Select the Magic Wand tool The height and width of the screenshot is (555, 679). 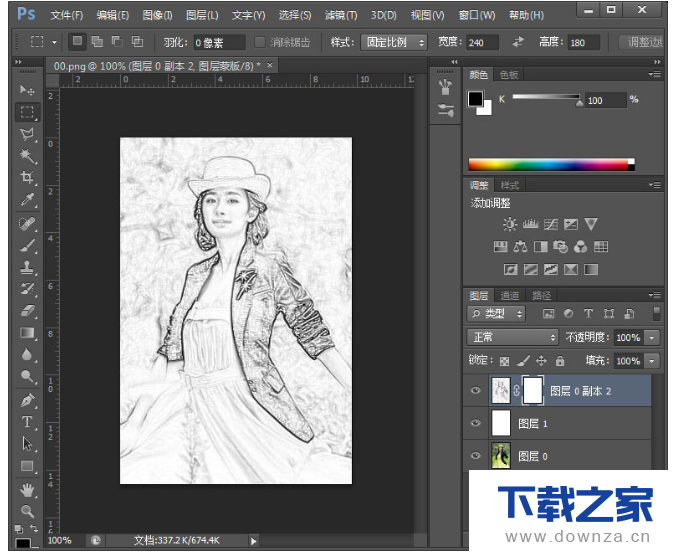(27, 156)
